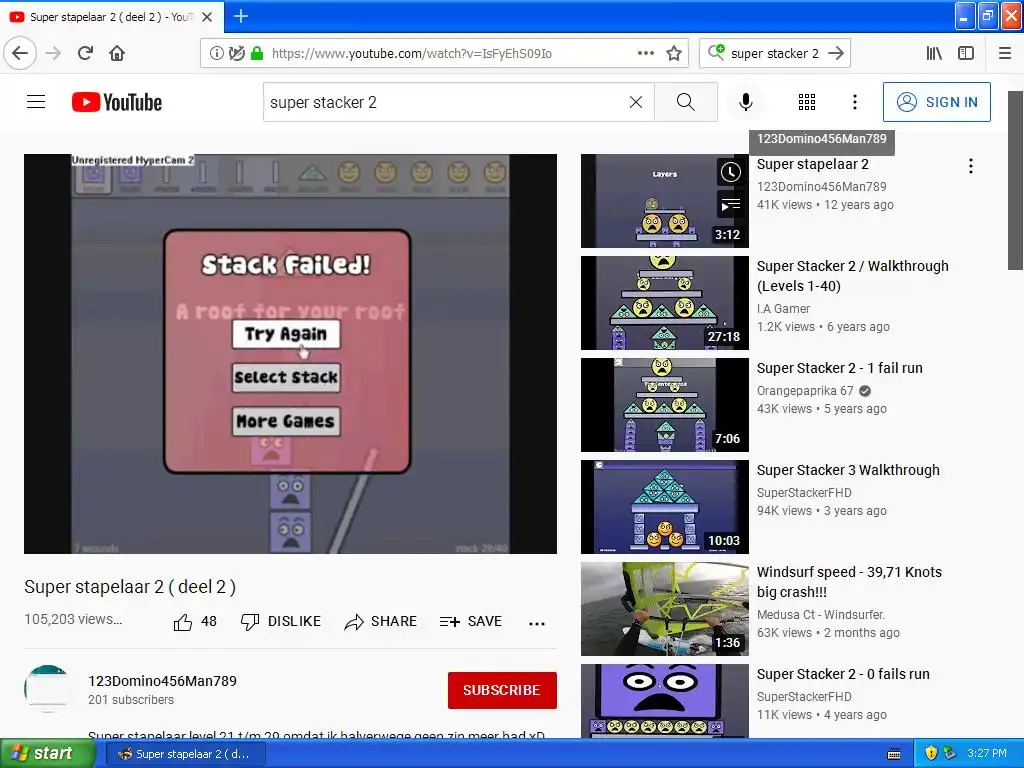
Task: Open the YouTube apps grid icon
Action: [807, 102]
